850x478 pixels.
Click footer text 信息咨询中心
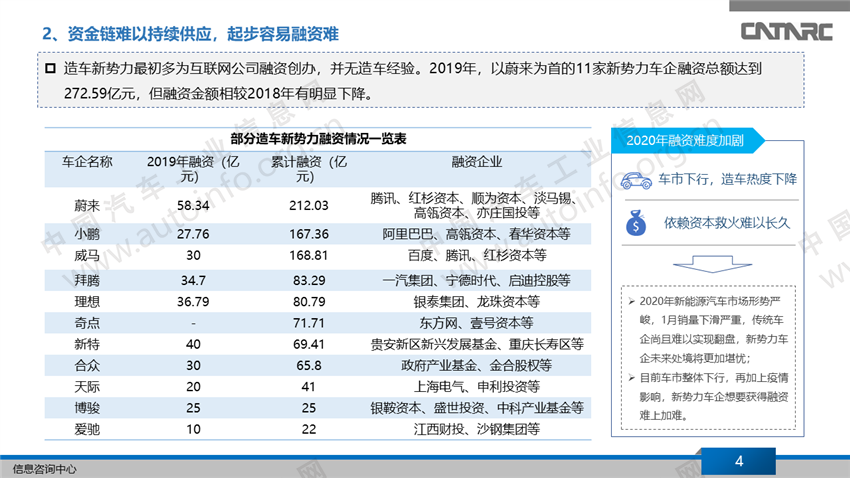44,469
